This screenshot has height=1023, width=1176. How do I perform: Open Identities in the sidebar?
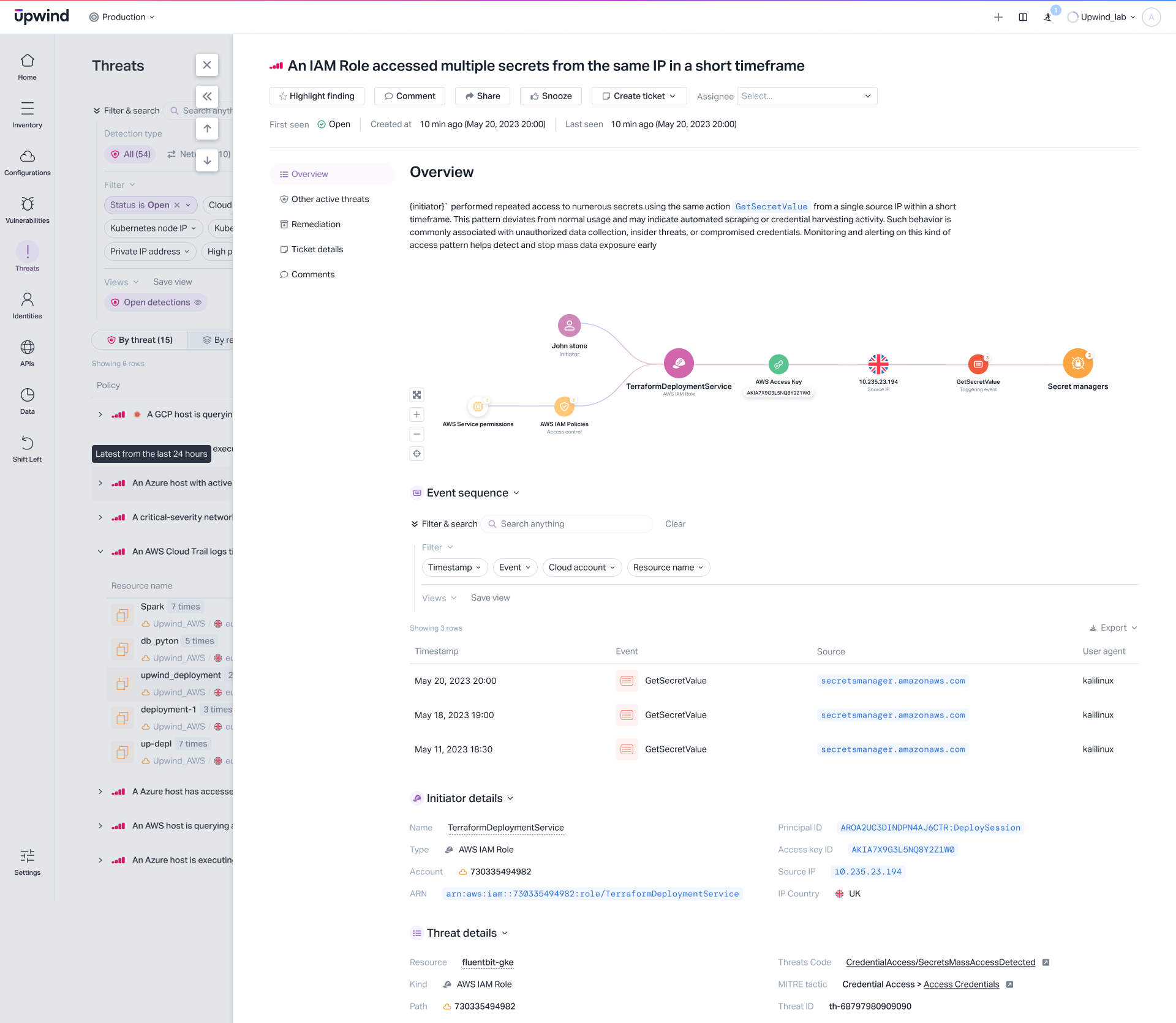(x=27, y=306)
